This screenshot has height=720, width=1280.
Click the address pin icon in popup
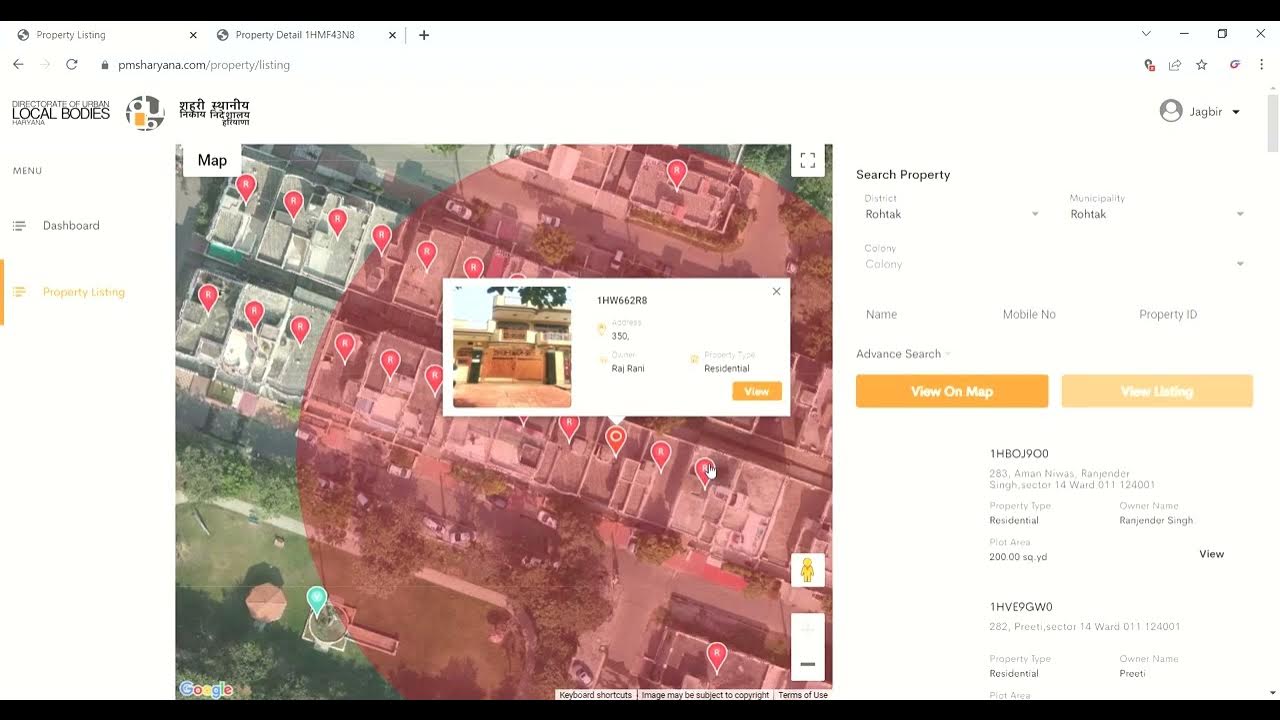pos(601,329)
